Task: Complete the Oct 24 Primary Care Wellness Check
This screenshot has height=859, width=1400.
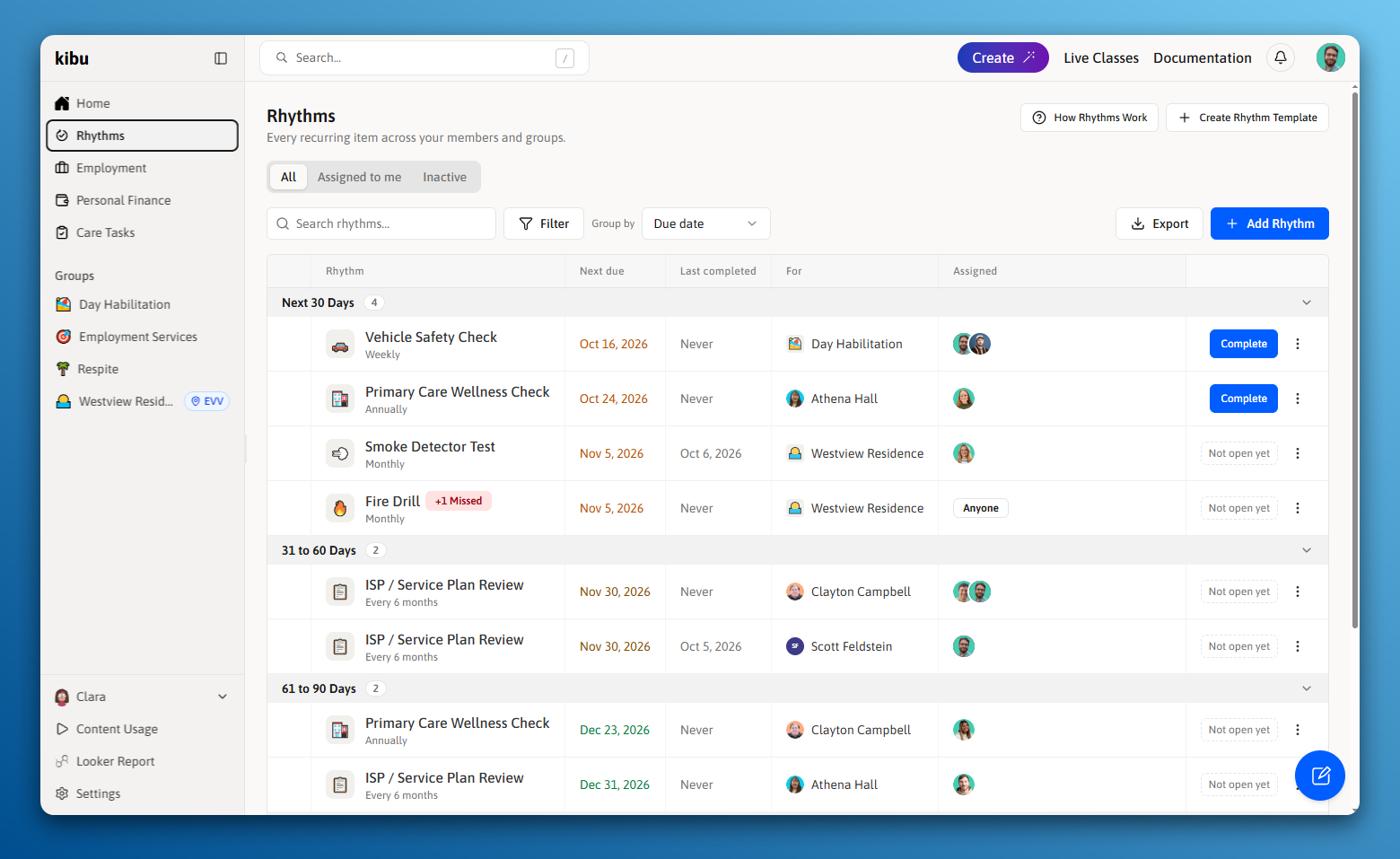Action: pos(1244,399)
